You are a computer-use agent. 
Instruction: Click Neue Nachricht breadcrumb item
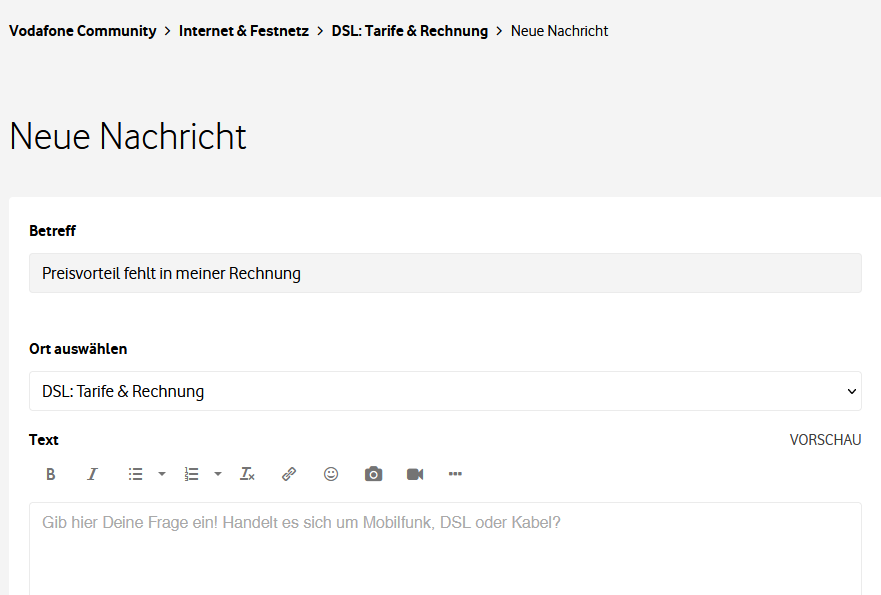point(559,31)
